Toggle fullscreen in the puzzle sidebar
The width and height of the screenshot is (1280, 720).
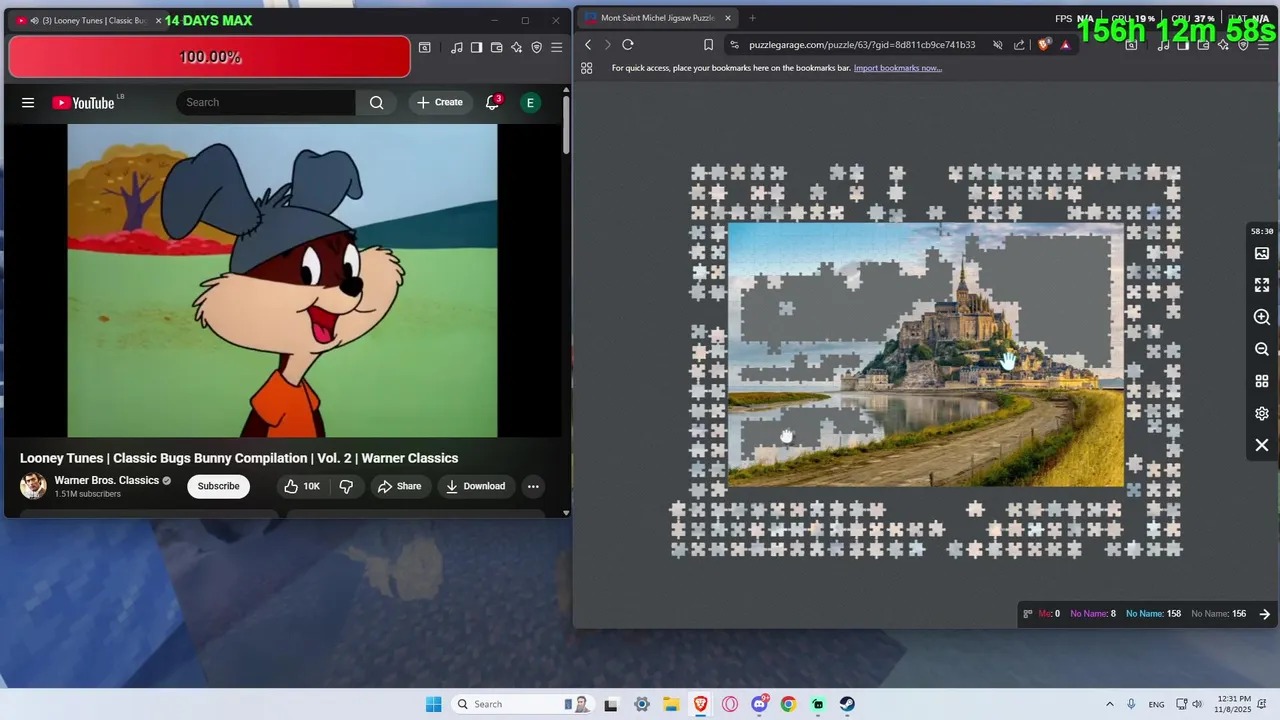[x=1262, y=285]
